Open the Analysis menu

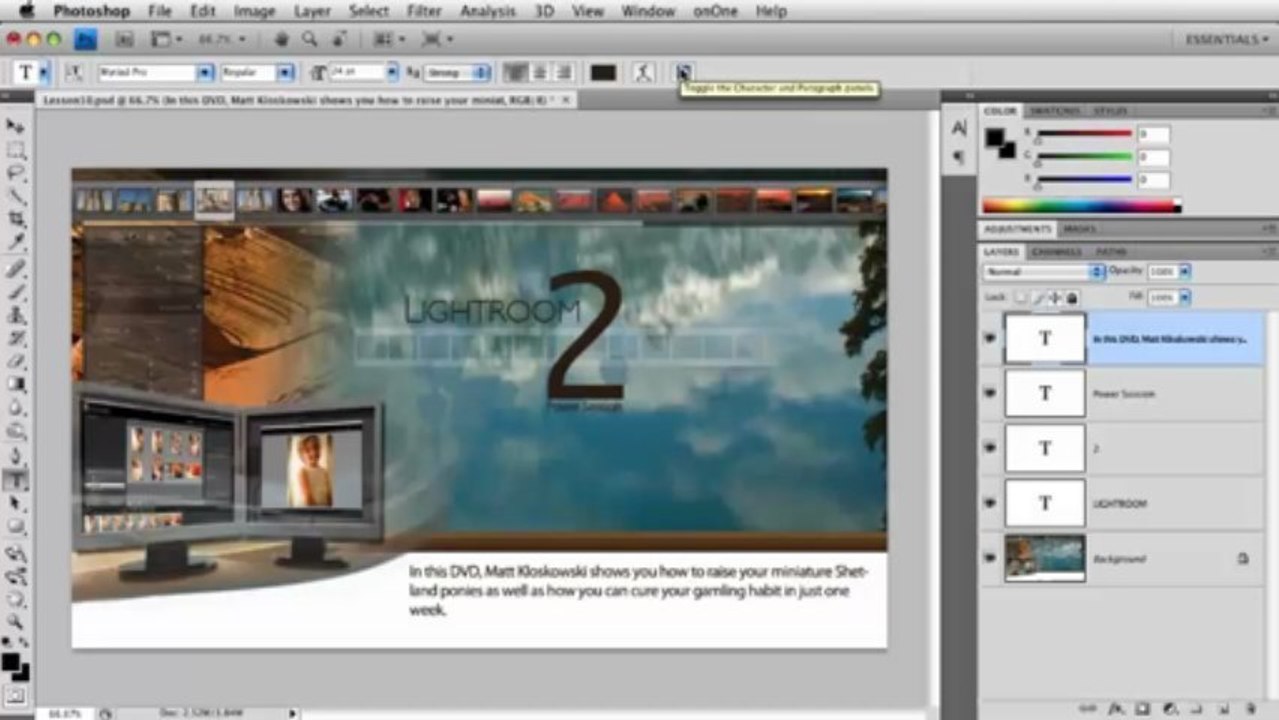click(490, 11)
